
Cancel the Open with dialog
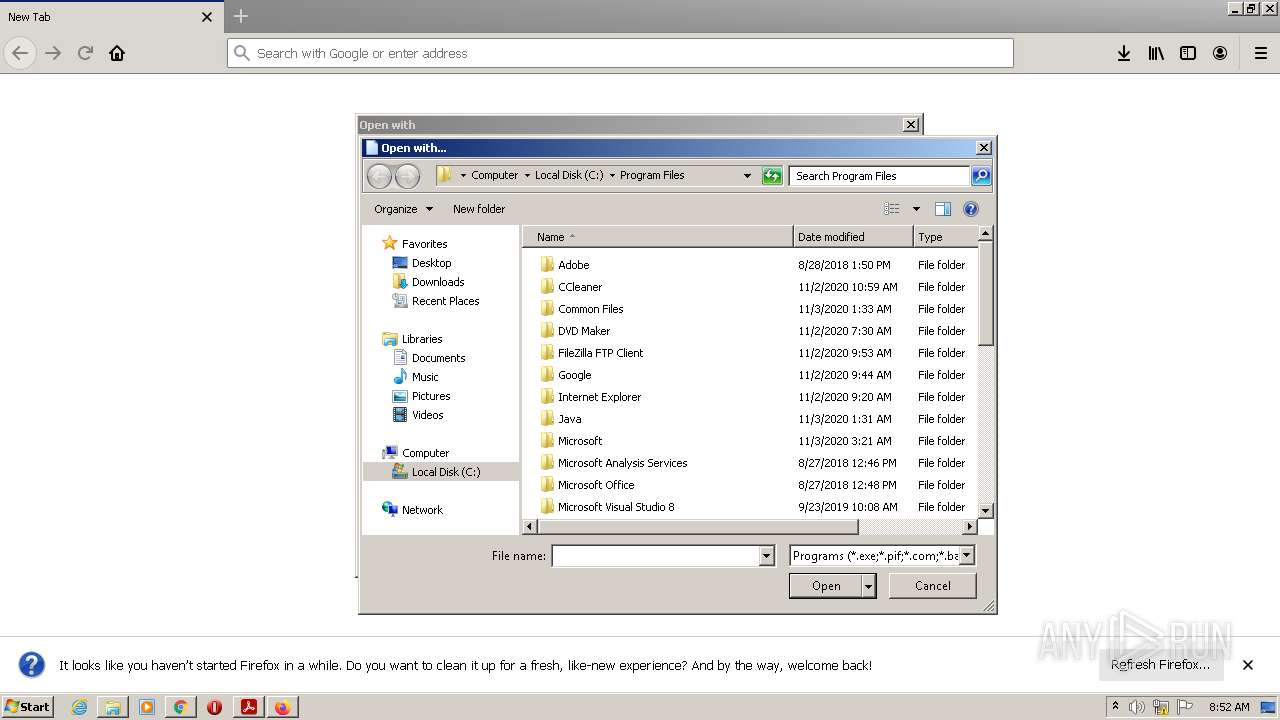(933, 586)
